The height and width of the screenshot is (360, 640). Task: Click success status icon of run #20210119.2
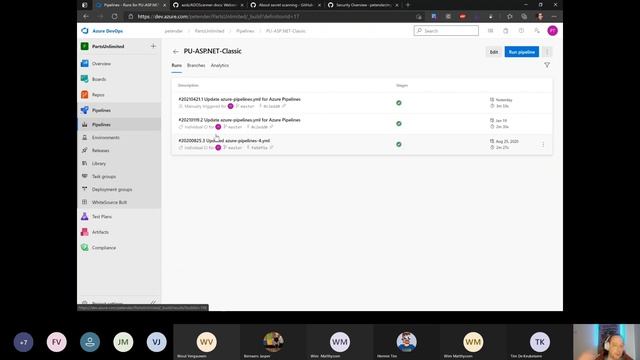click(399, 124)
